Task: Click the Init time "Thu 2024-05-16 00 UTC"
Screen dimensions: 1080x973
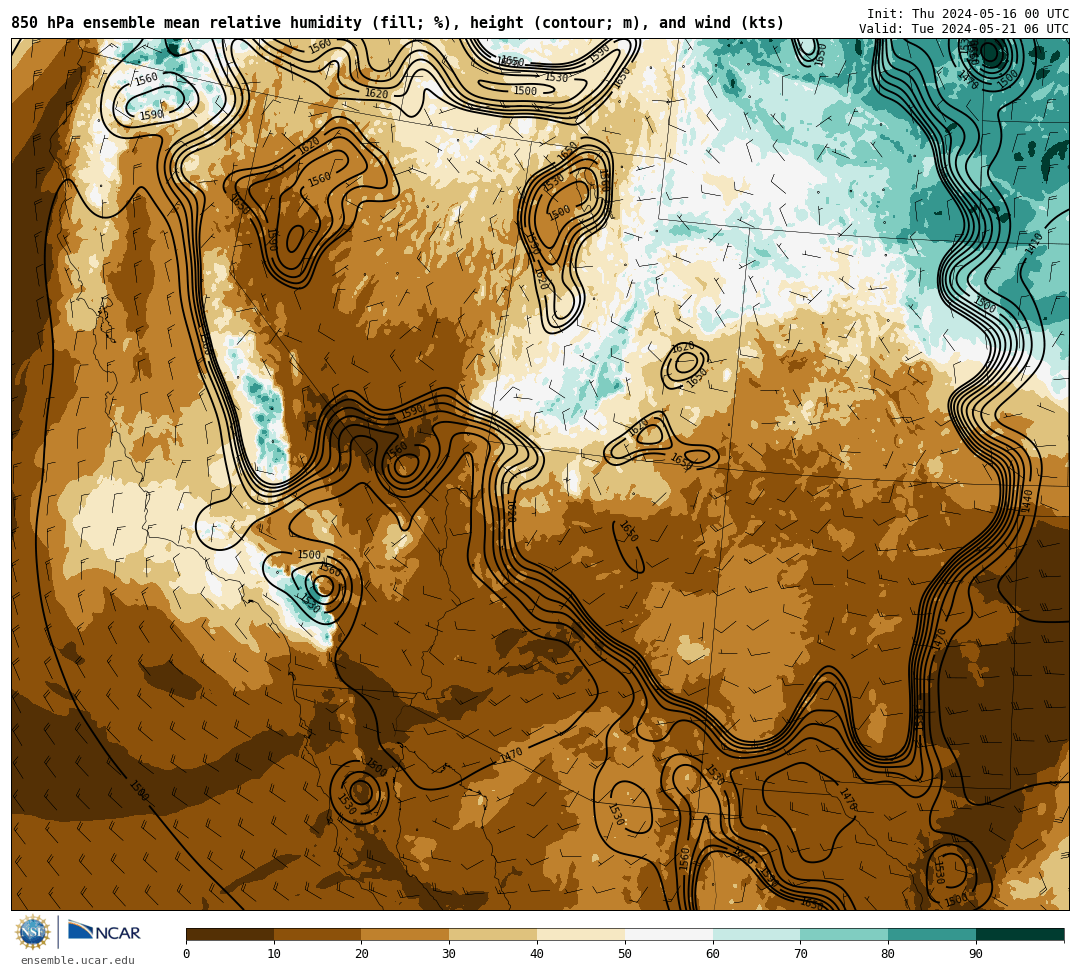Action: point(990,14)
